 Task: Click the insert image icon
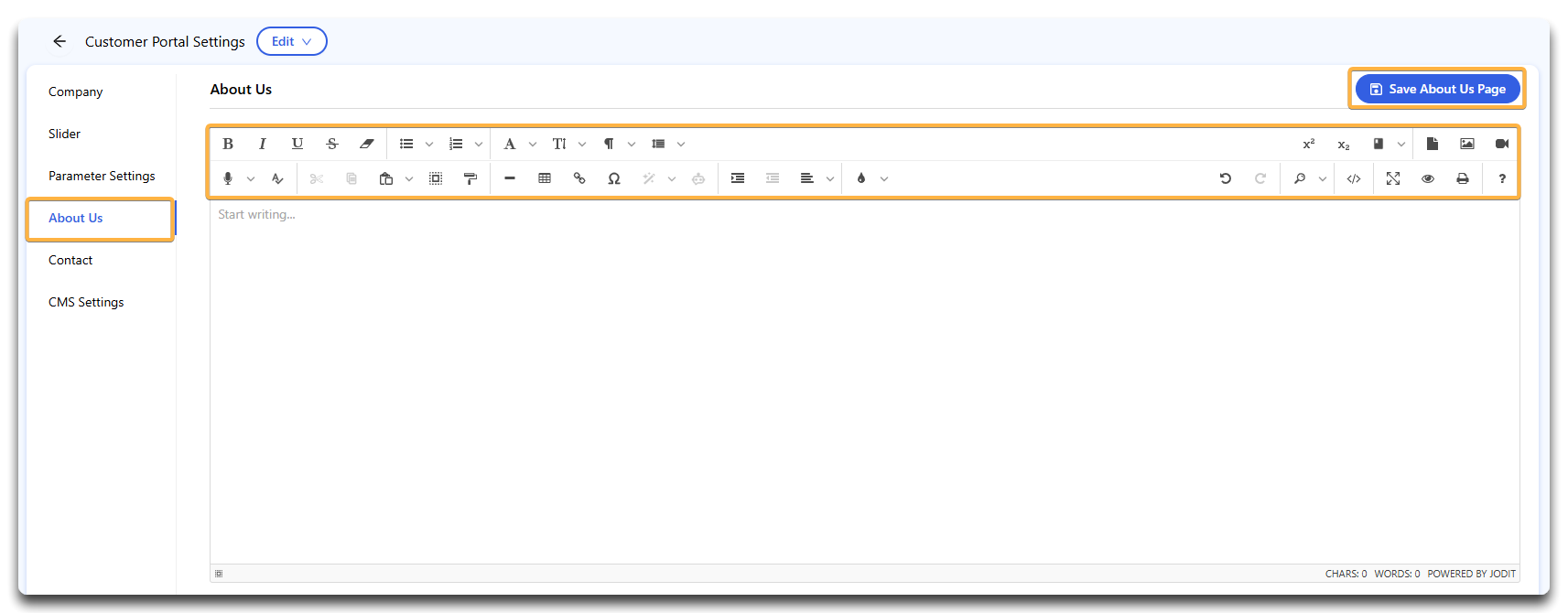1467,144
